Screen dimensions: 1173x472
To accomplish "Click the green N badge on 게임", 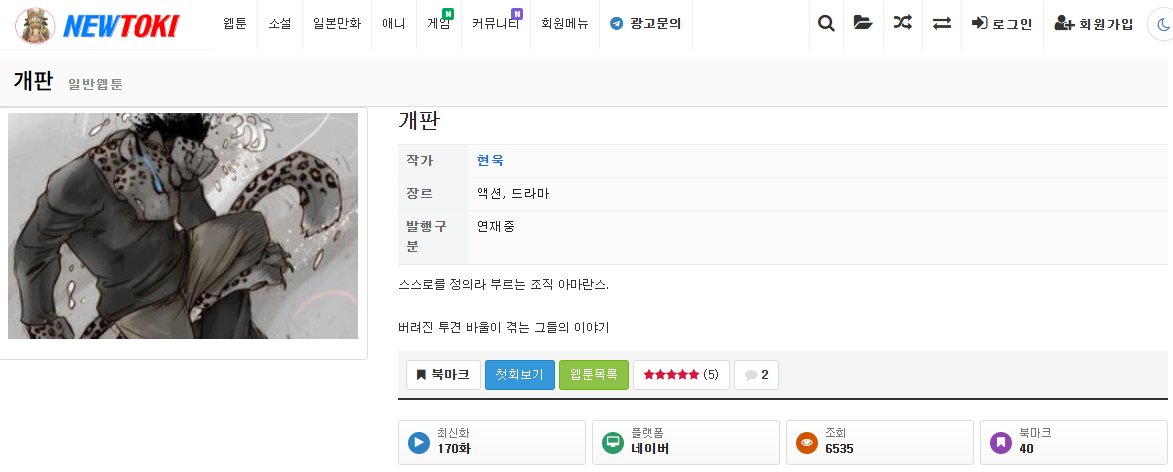I will pos(448,13).
